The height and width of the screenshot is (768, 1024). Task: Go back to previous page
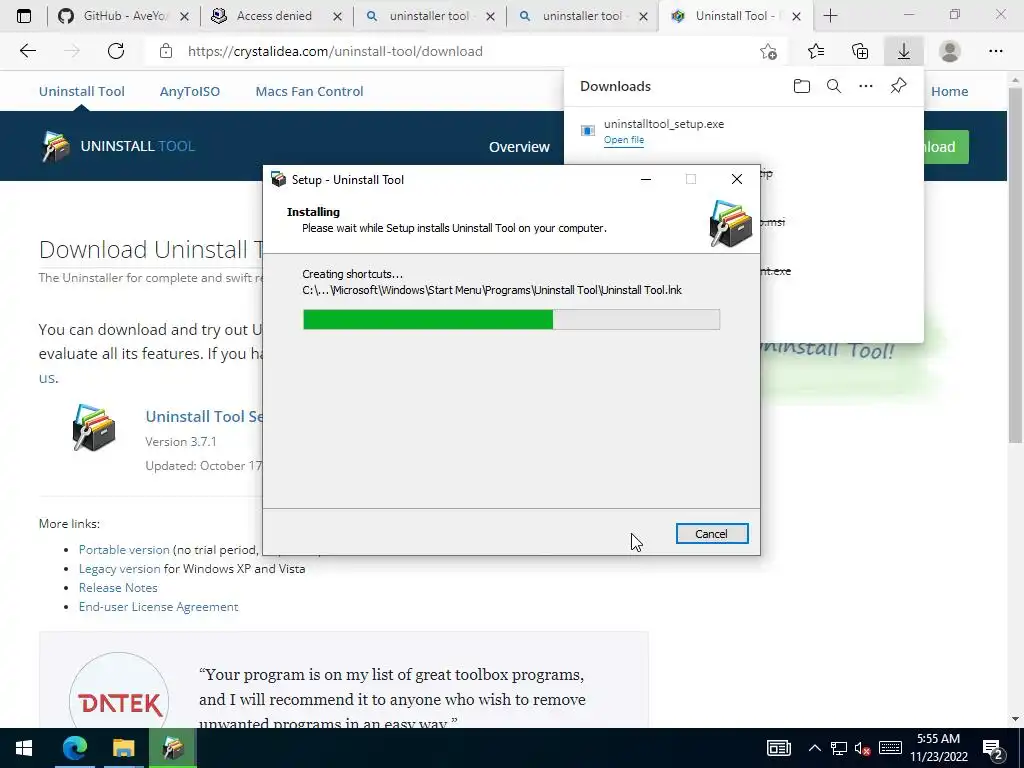(x=27, y=51)
